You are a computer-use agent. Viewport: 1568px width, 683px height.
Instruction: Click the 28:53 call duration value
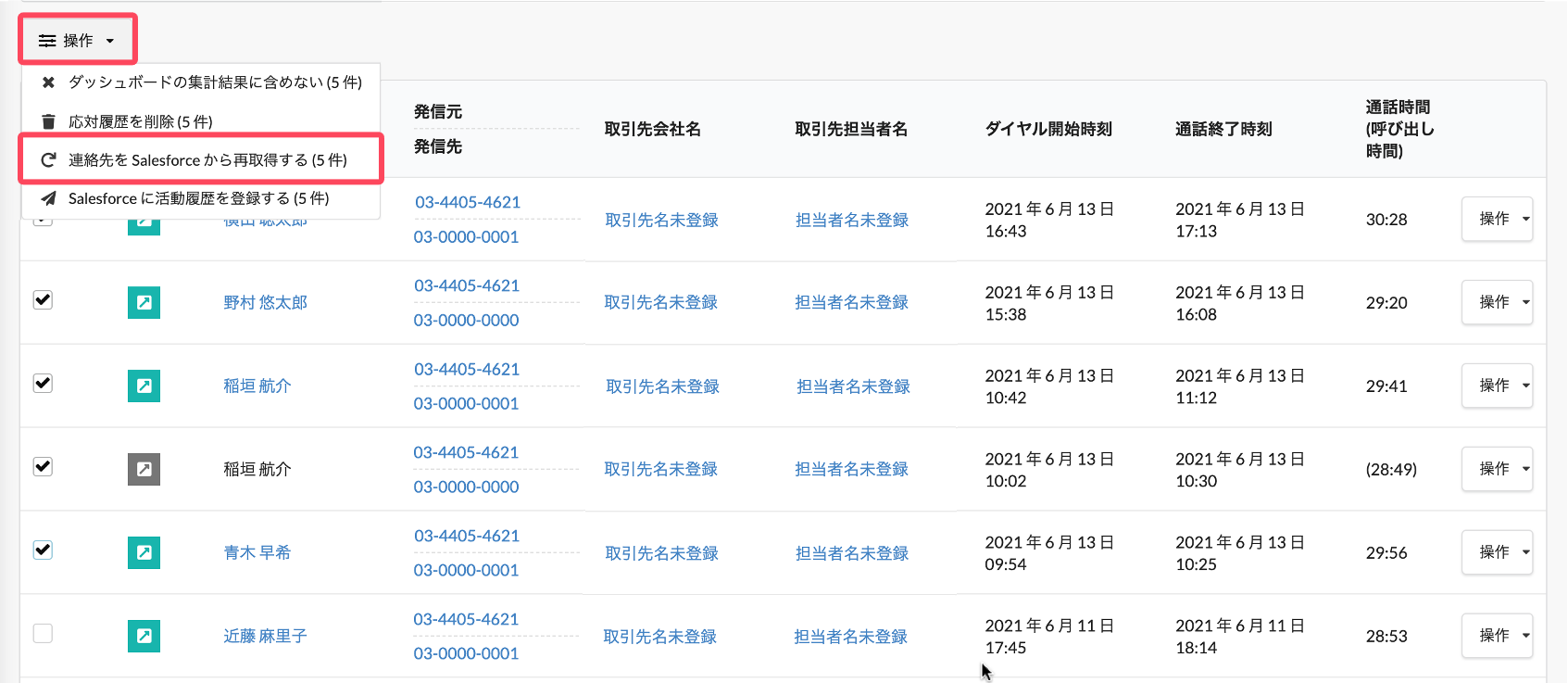point(1386,636)
